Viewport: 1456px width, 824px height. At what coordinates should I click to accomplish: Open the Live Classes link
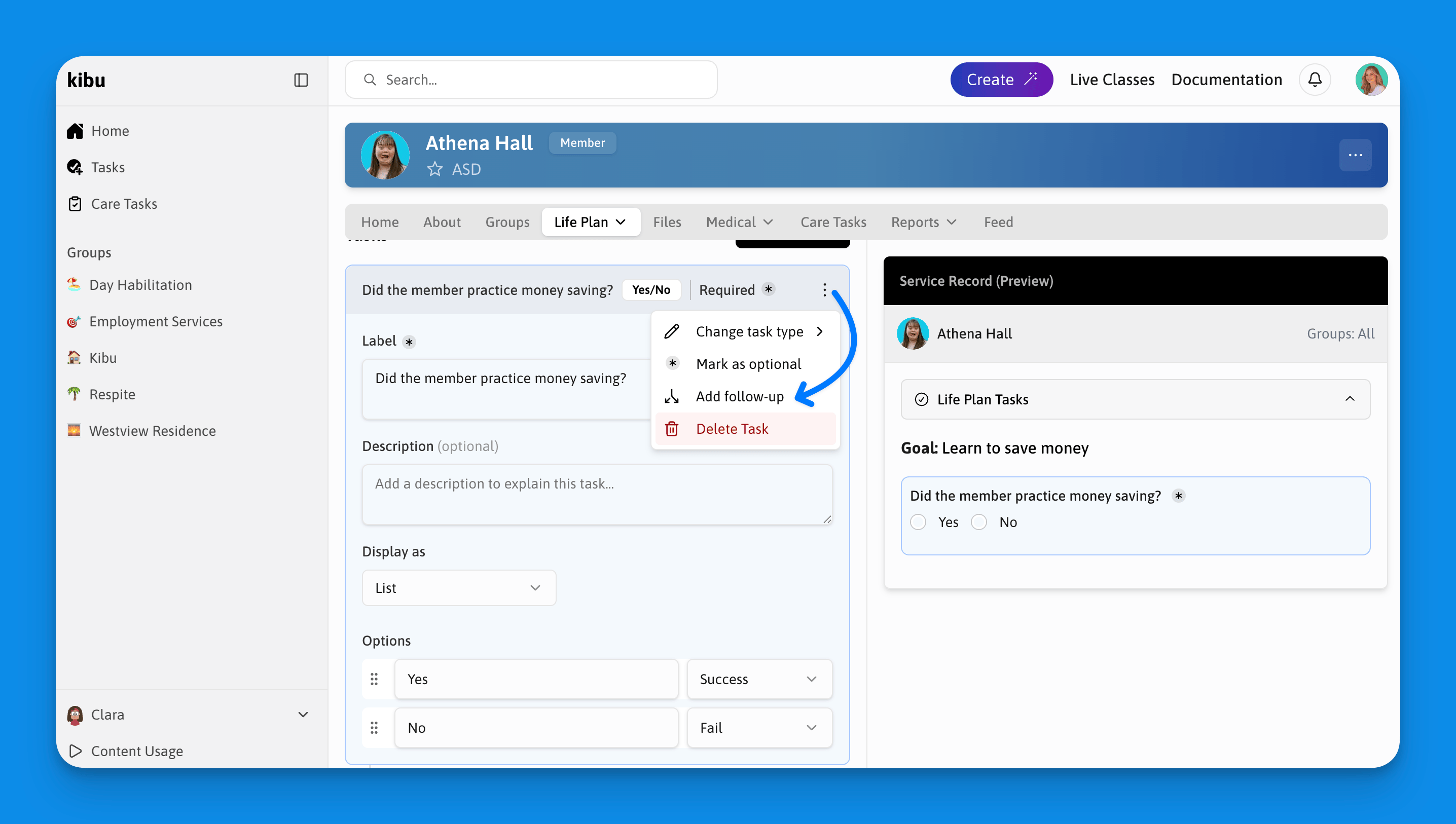pos(1112,80)
